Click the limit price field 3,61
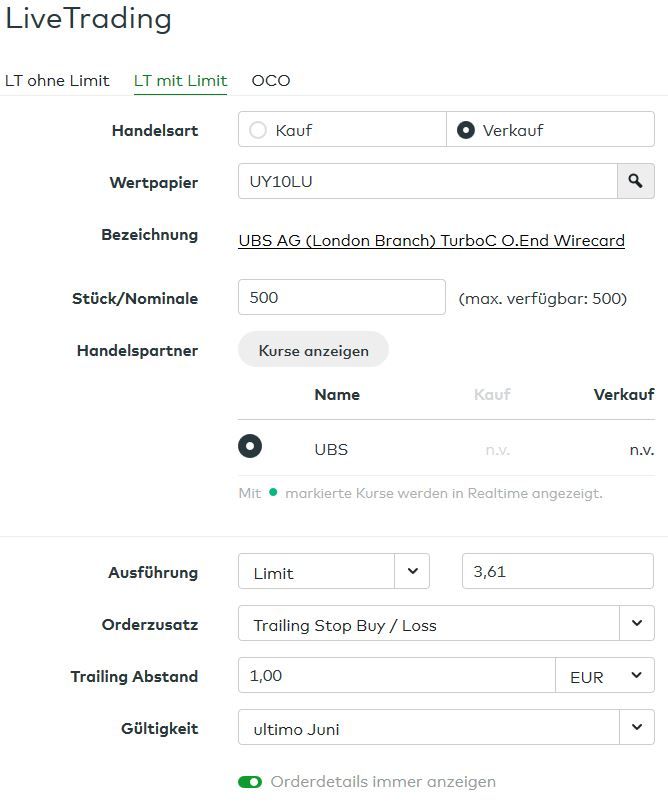This screenshot has height=803, width=668. tap(557, 572)
